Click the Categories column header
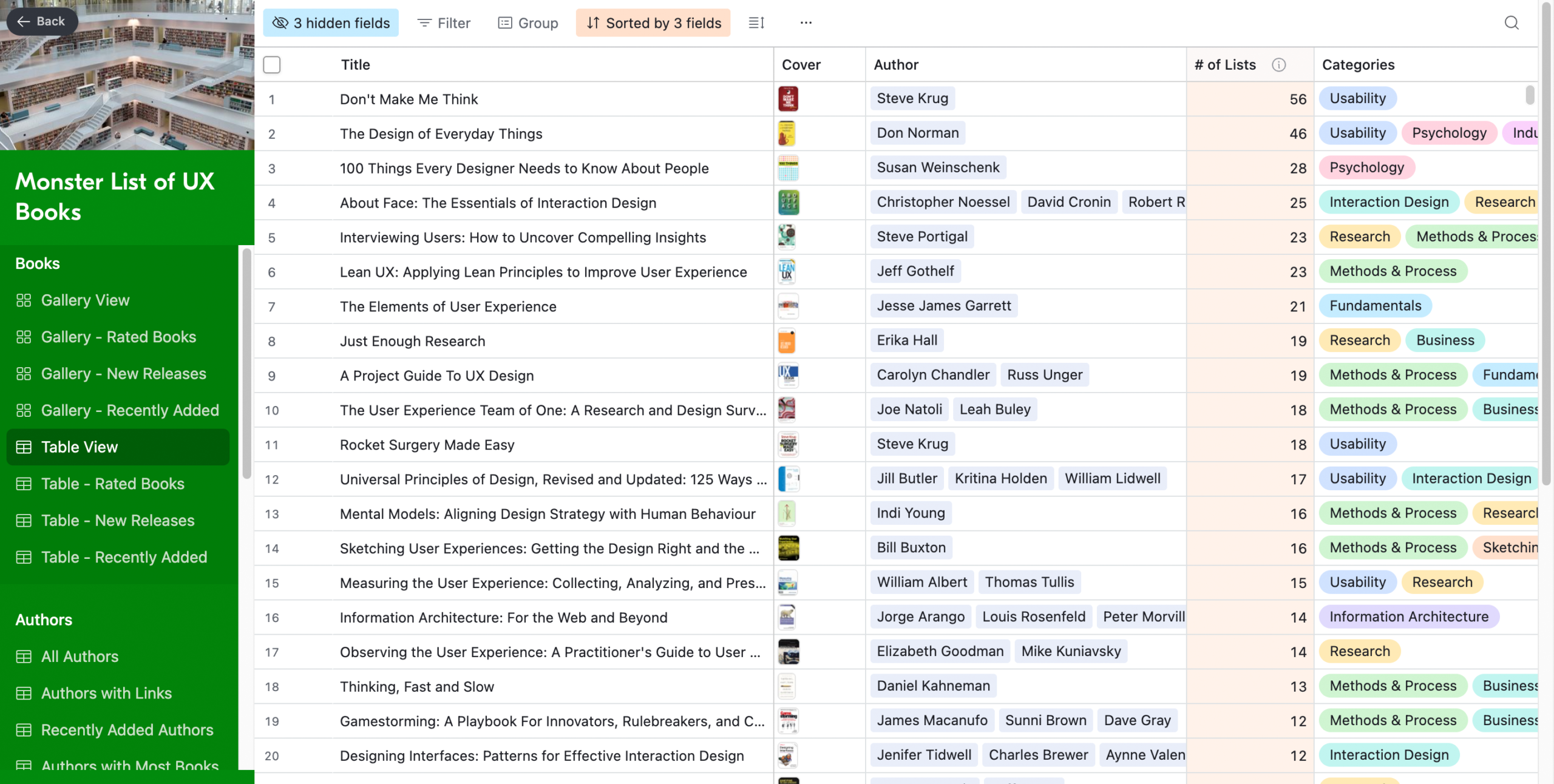The height and width of the screenshot is (784, 1554). 1358,65
